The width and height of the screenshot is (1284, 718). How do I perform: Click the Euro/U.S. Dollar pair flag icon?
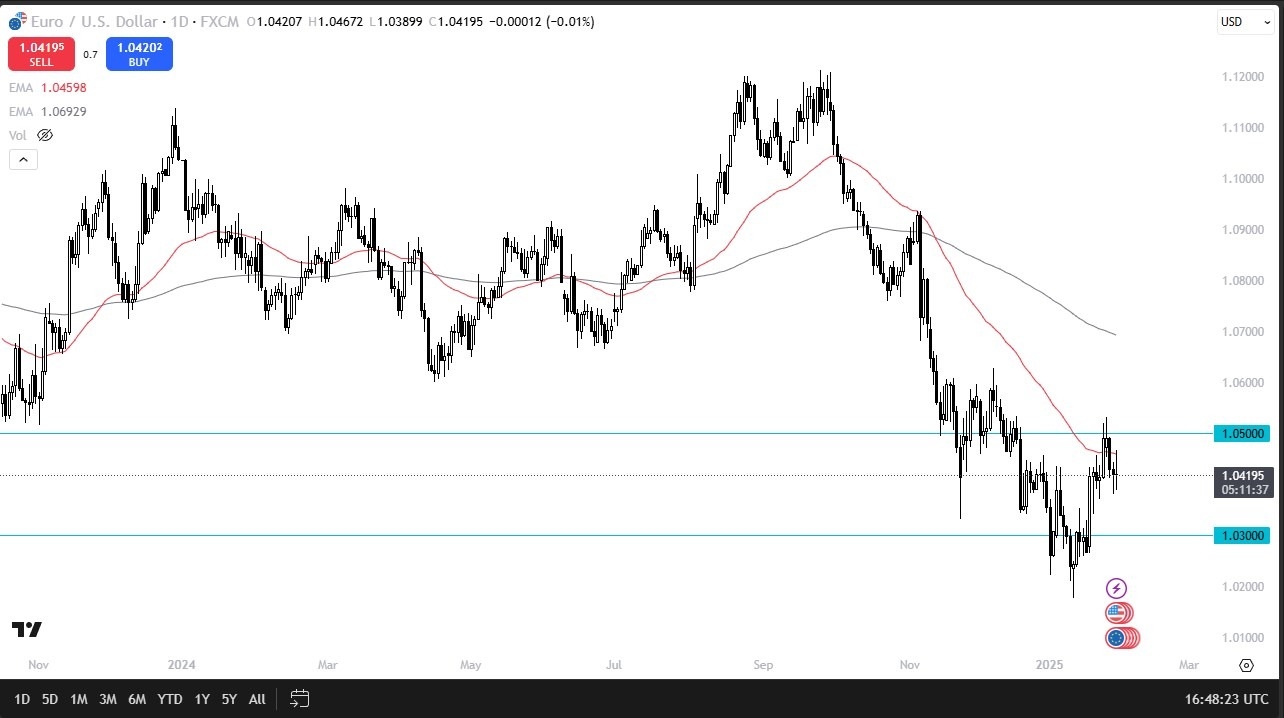14,20
